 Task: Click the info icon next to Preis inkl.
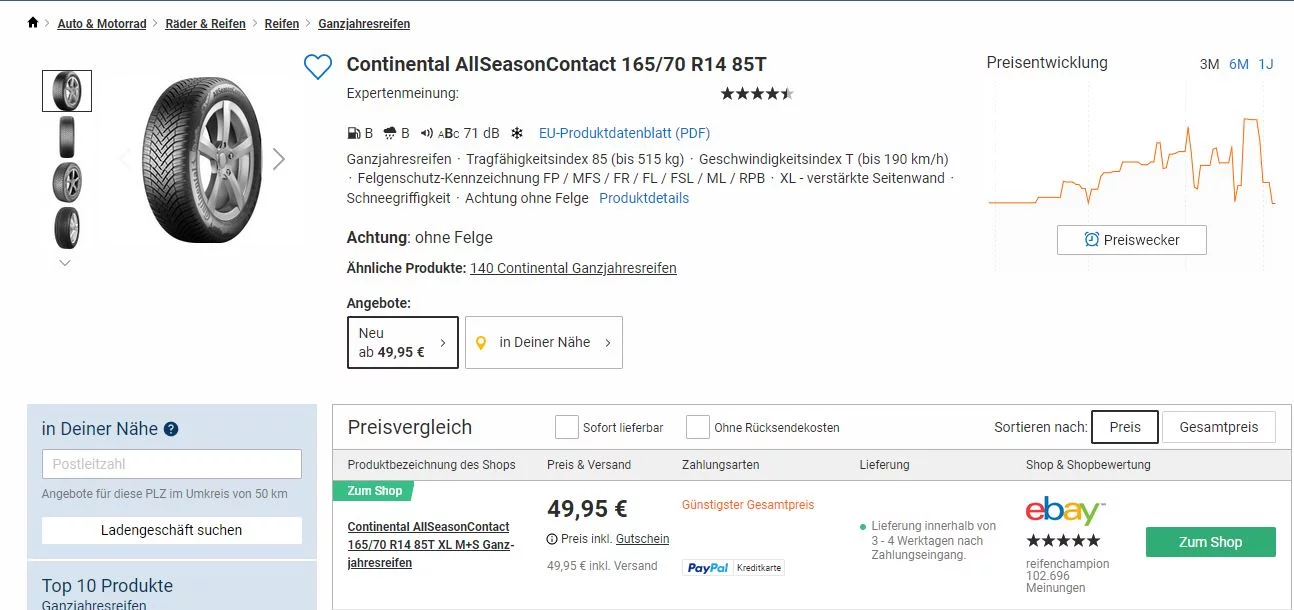pos(552,539)
